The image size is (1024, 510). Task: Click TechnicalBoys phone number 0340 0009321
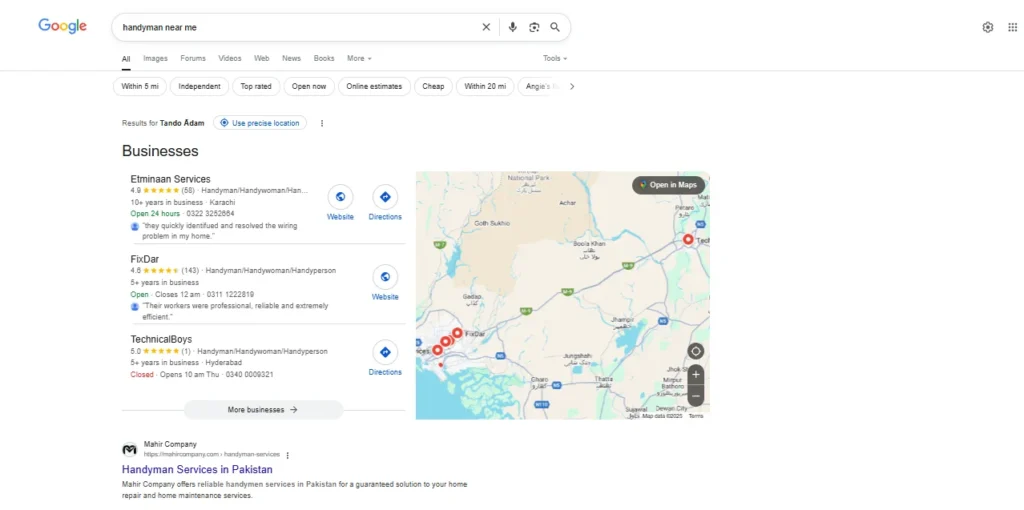click(249, 375)
